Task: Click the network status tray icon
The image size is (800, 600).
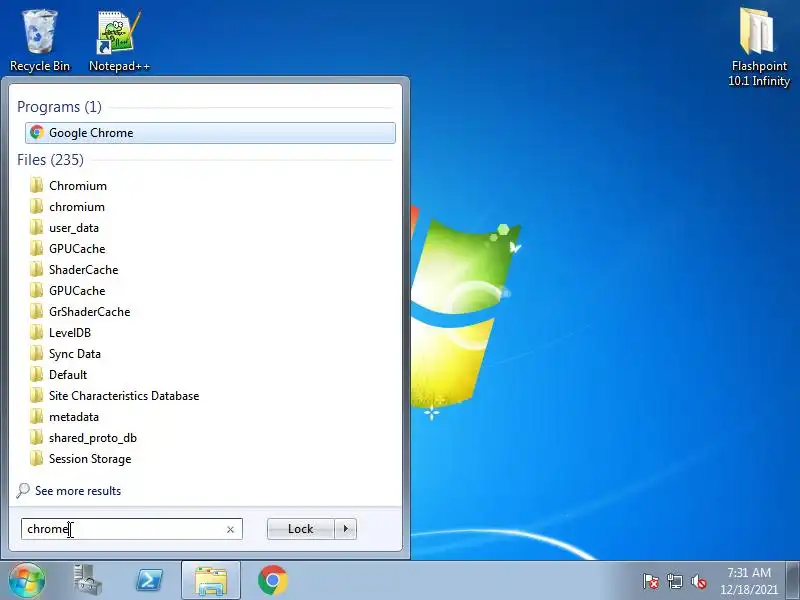Action: pyautogui.click(x=674, y=581)
